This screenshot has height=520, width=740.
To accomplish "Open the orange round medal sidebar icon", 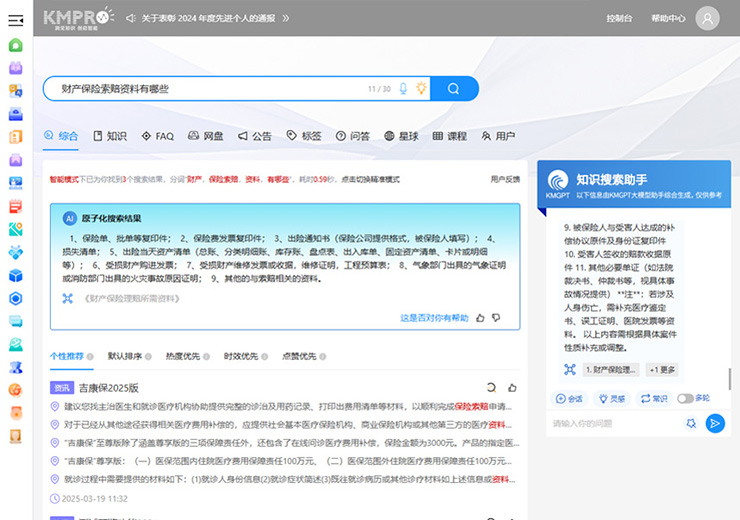I will tap(16, 413).
